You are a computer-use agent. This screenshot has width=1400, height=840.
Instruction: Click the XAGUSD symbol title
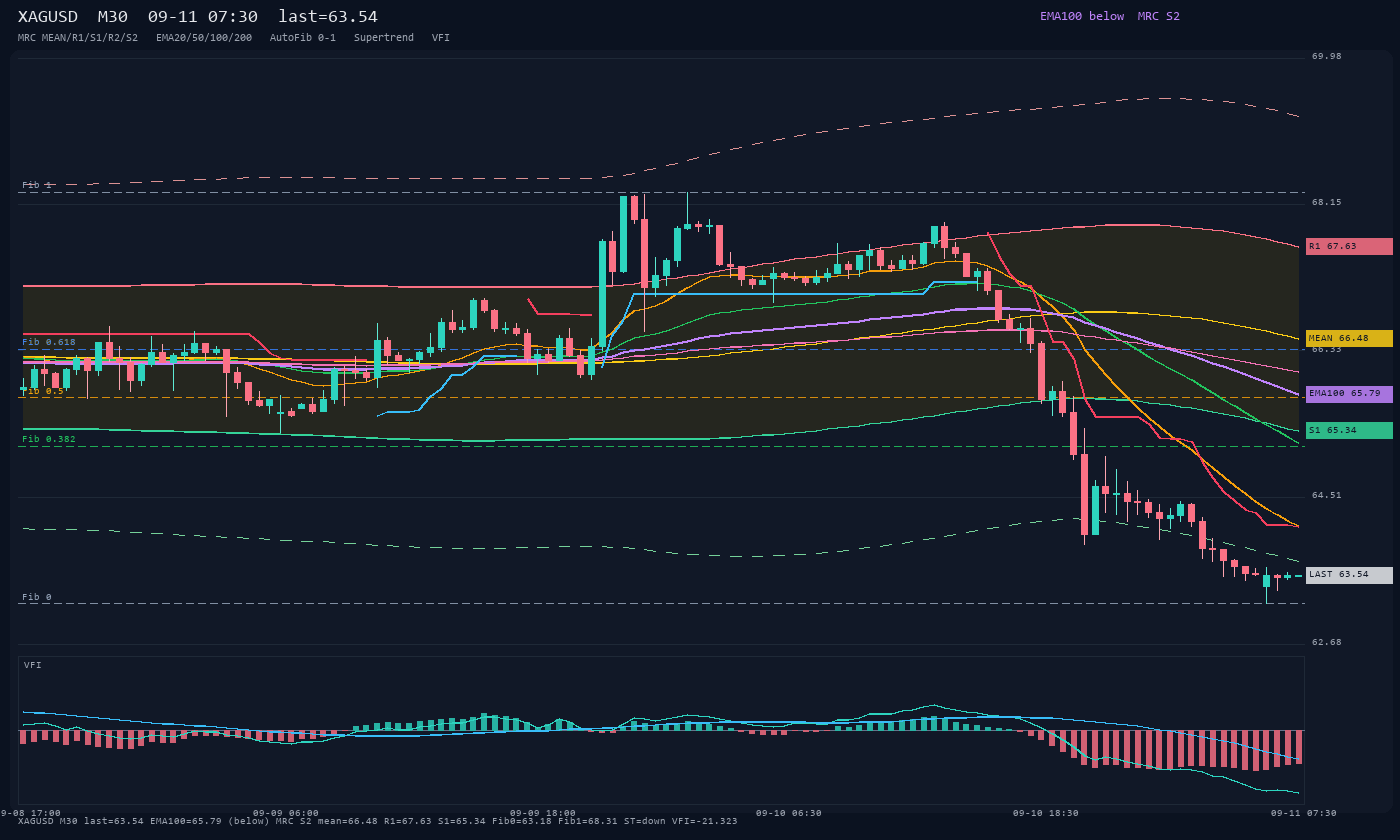(x=48, y=17)
